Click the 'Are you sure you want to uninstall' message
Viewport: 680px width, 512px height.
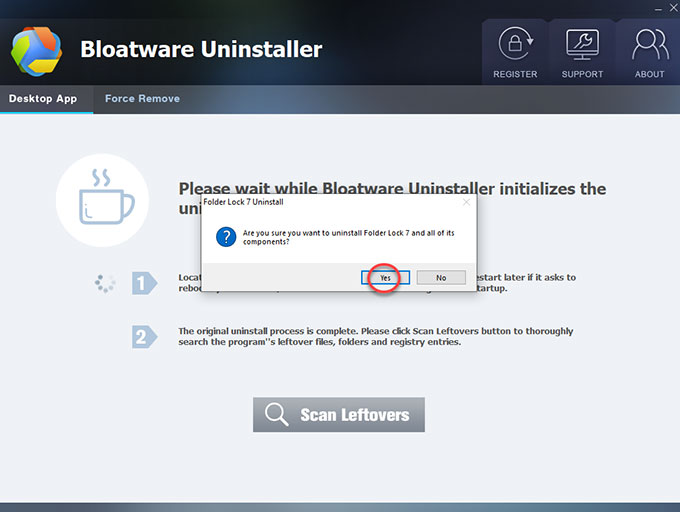348,237
